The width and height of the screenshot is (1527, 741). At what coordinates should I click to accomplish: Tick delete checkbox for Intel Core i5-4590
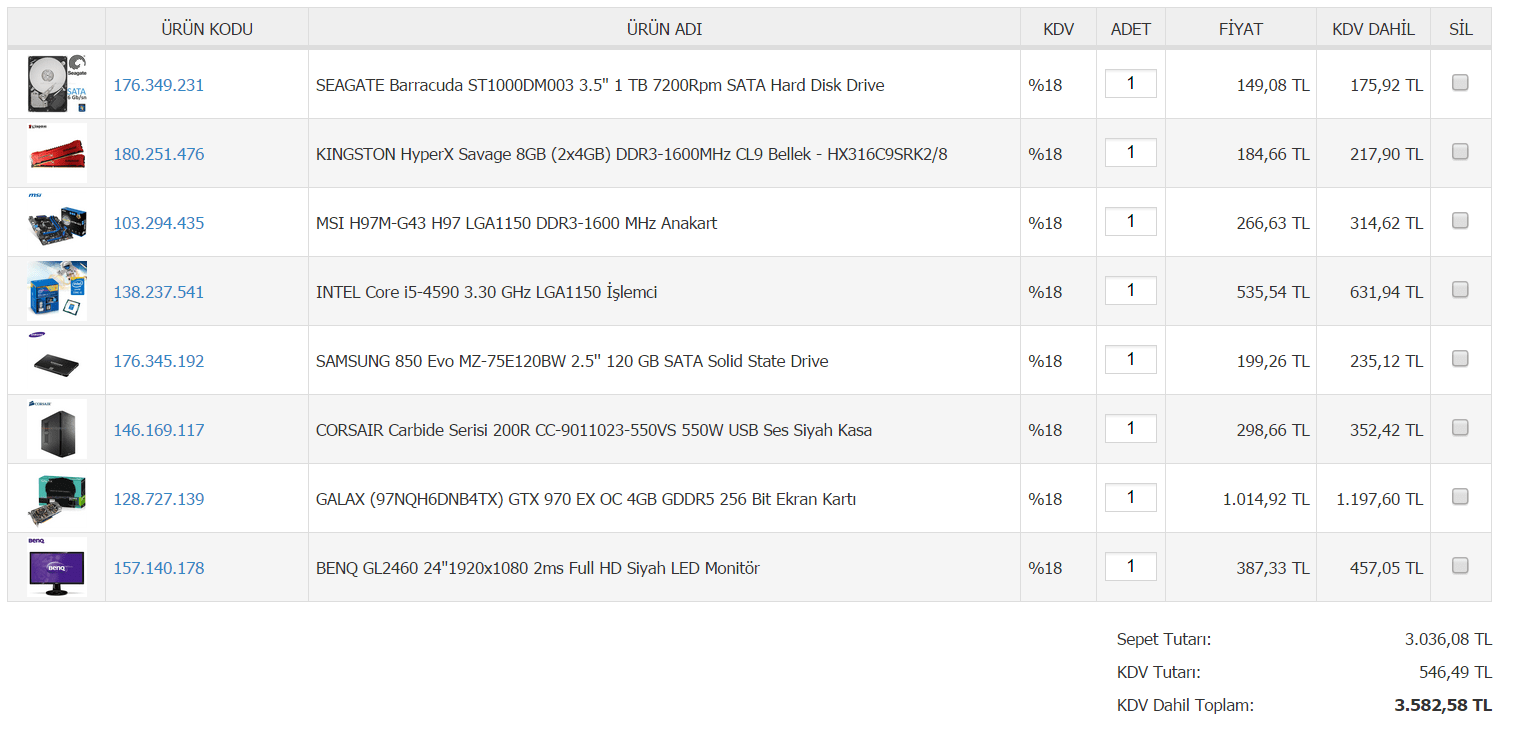(1460, 290)
